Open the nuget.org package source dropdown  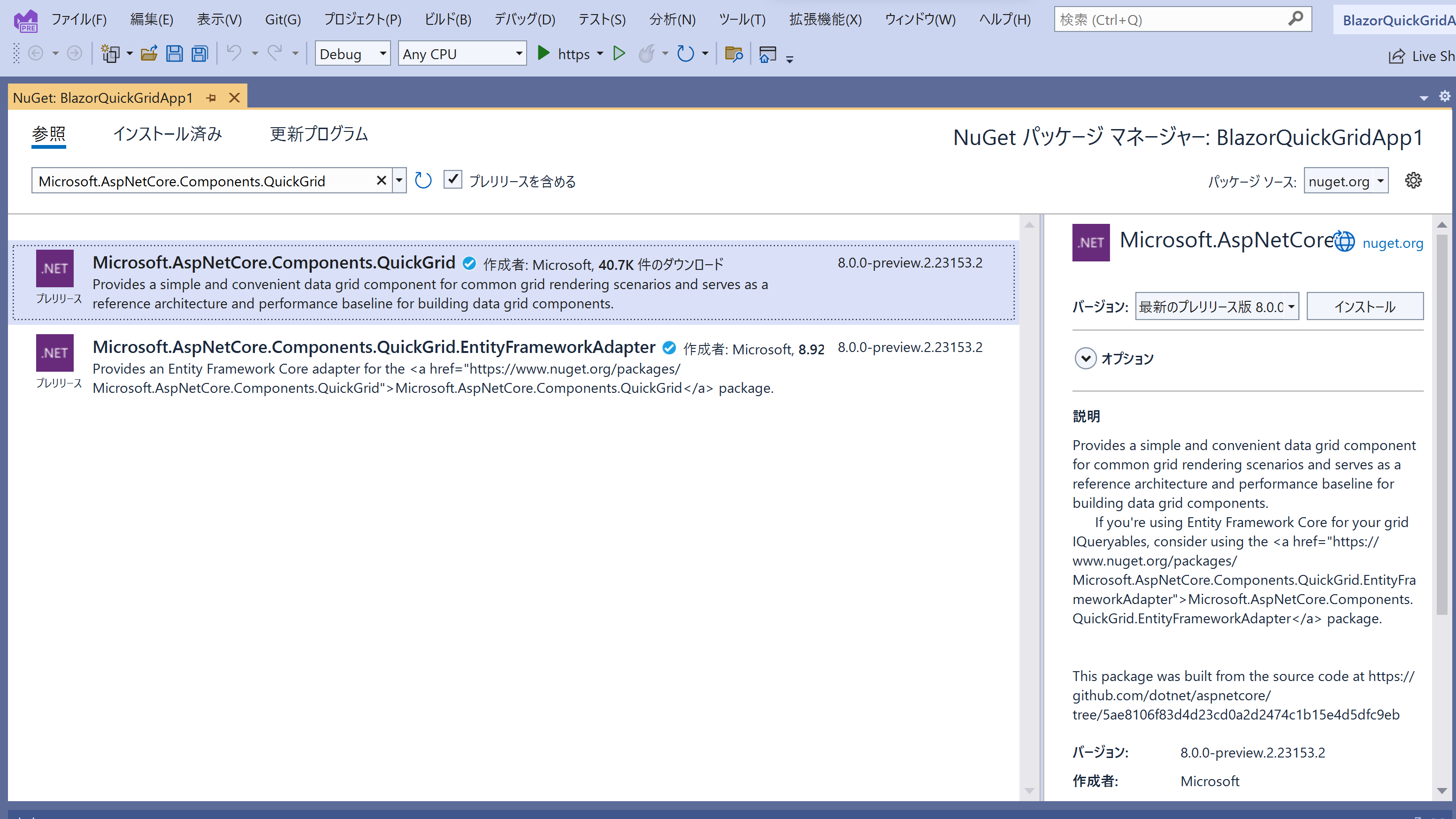[1346, 181]
